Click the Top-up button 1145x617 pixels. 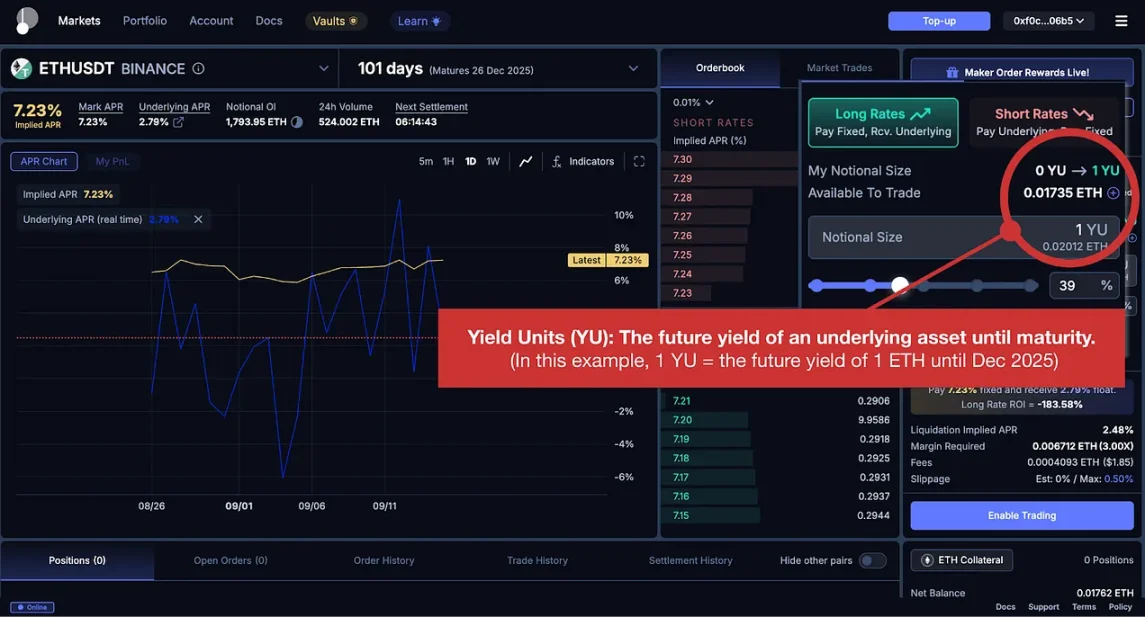[x=938, y=21]
